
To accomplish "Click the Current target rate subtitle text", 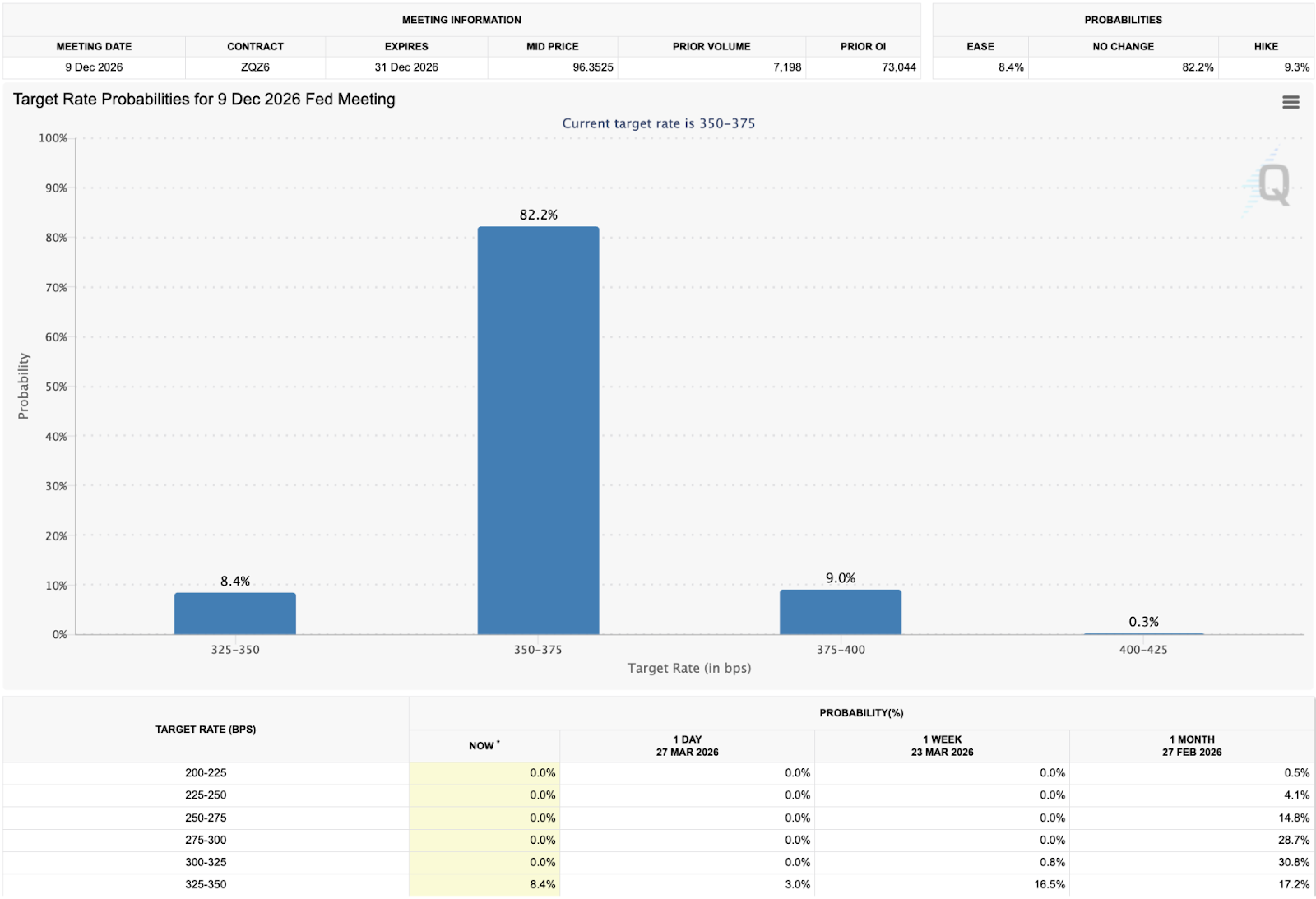I will coord(658,123).
